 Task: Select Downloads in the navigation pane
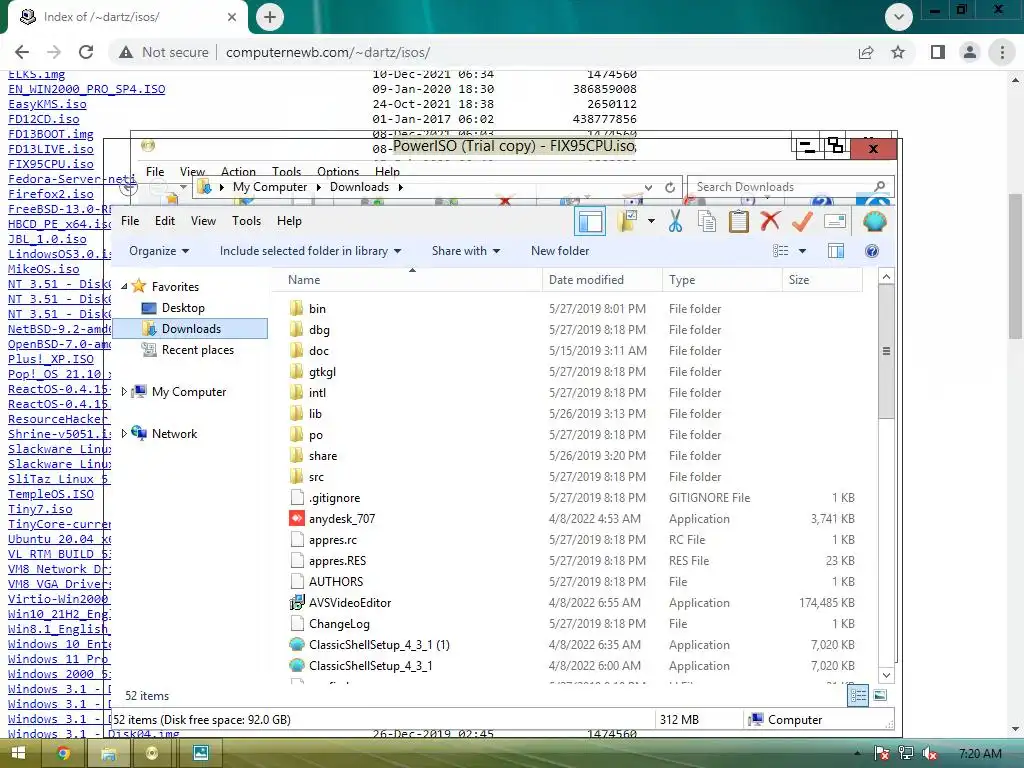click(x=191, y=328)
